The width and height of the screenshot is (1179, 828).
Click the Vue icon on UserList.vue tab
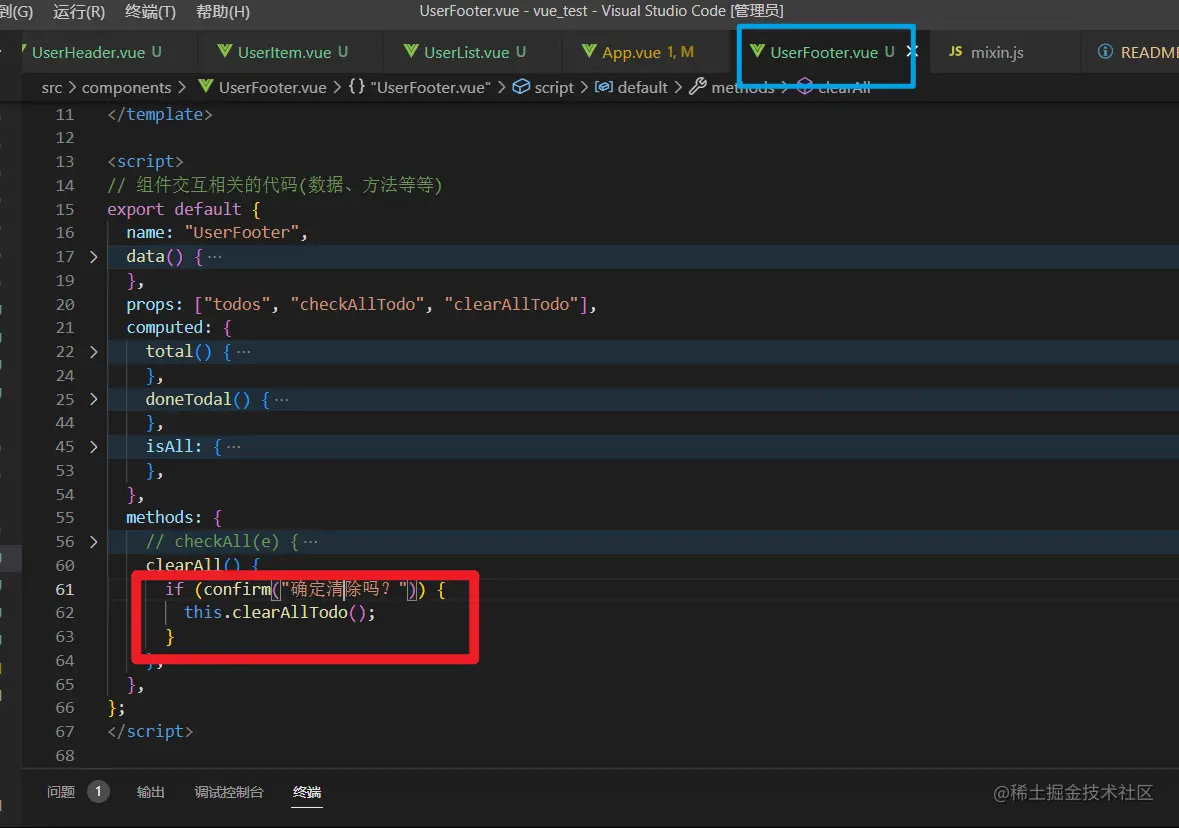pos(411,50)
